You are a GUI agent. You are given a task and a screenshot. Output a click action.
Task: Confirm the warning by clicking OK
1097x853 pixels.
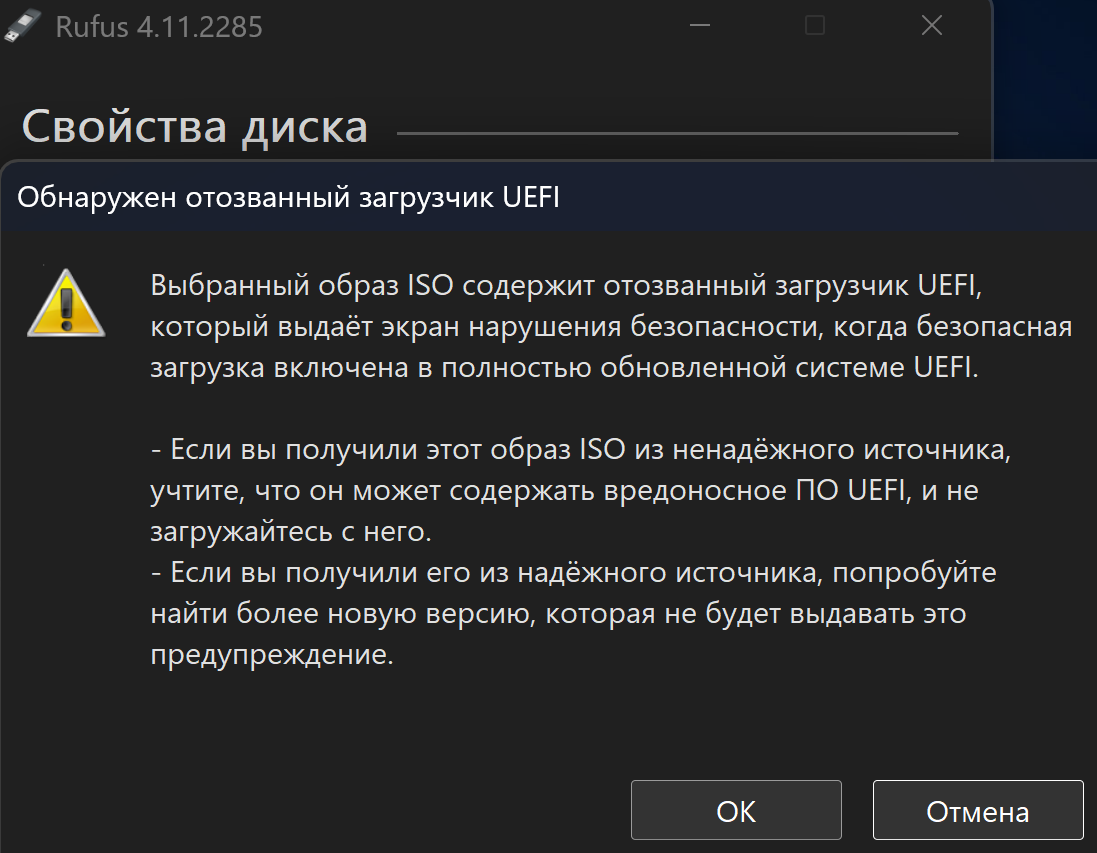pyautogui.click(x=735, y=809)
